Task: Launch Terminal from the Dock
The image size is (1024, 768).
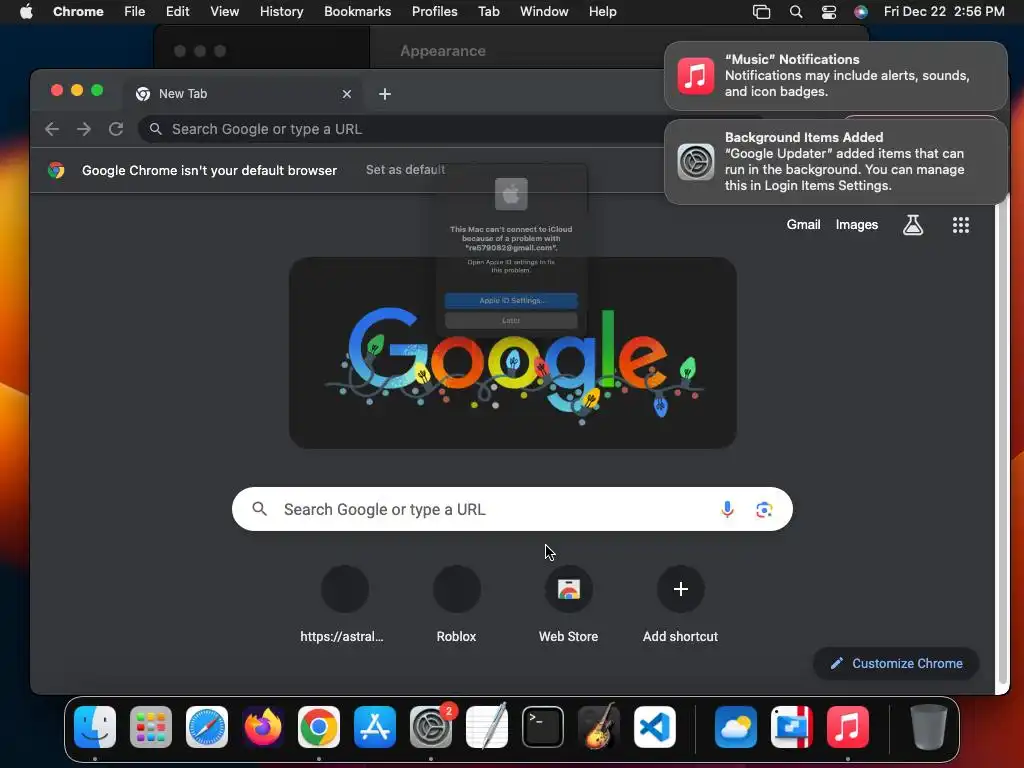Action: click(543, 727)
